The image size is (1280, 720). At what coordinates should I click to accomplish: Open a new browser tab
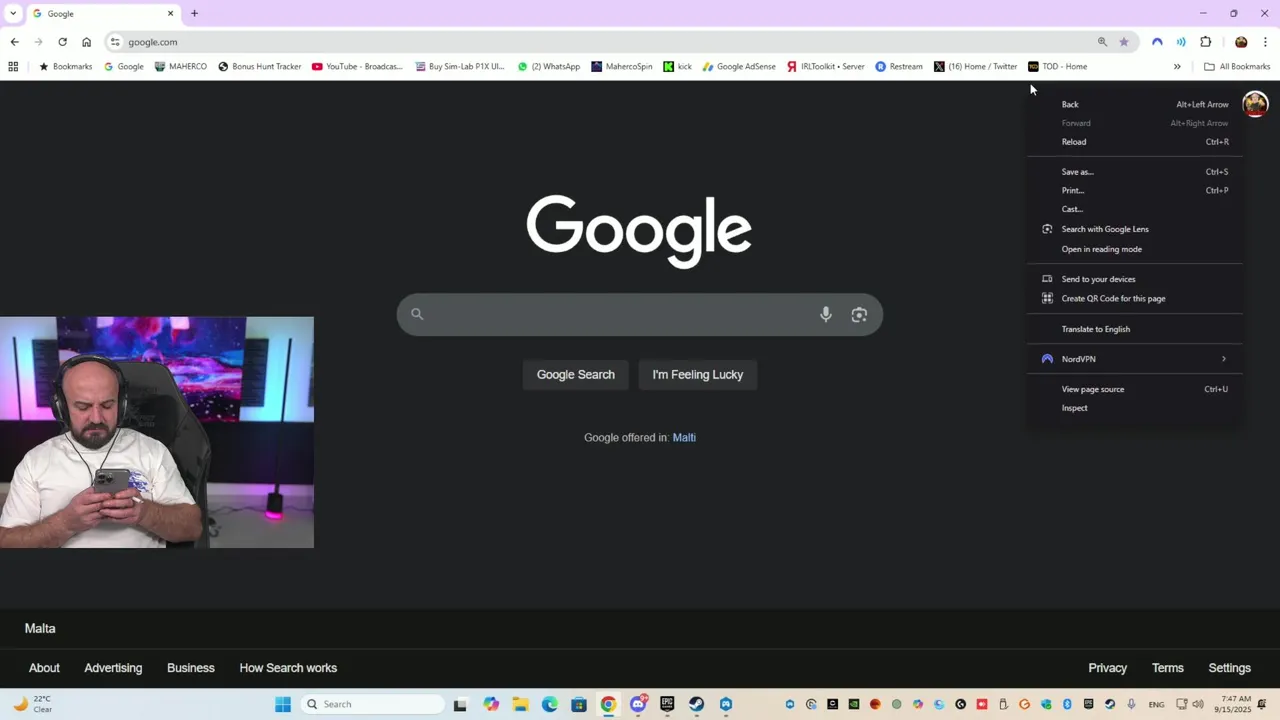(x=194, y=13)
